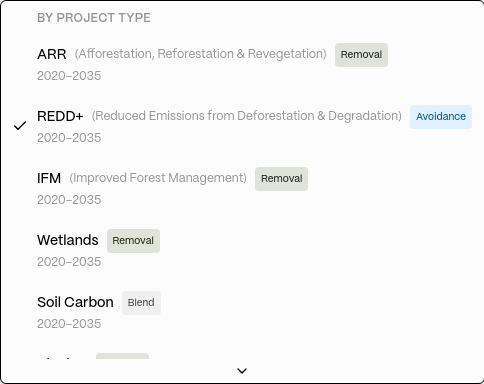The image size is (484, 384).
Task: Click the Blend badge next to Soil Carbon
Action: [x=141, y=303]
